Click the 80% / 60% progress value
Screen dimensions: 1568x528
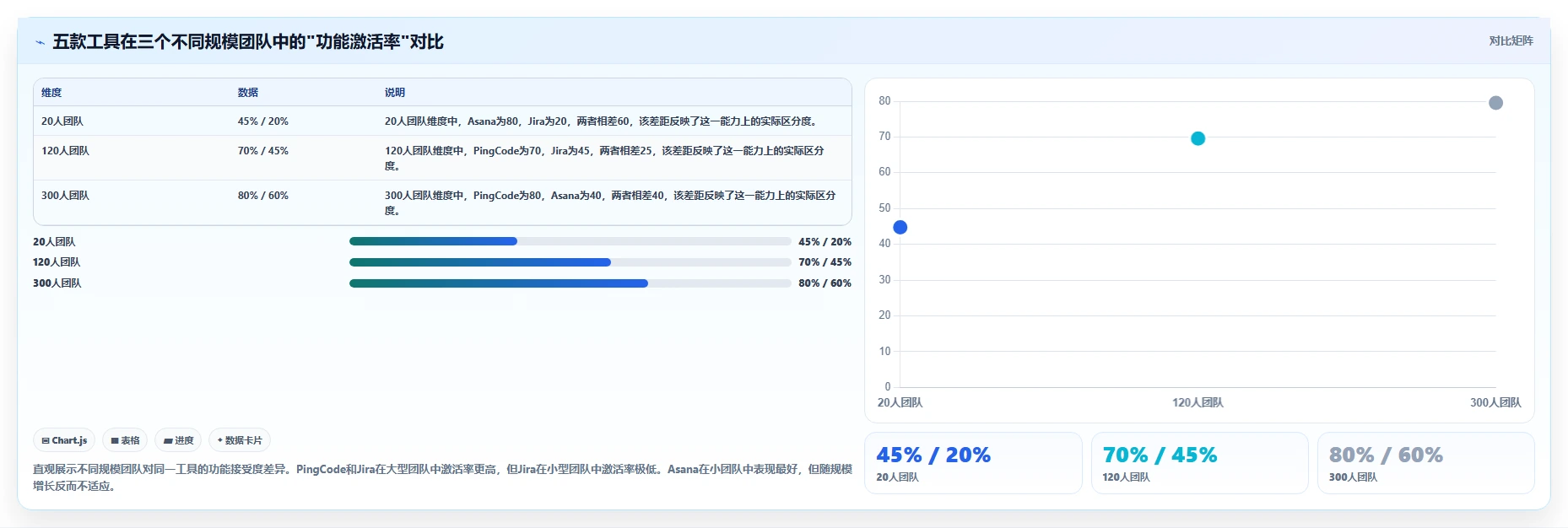(825, 283)
